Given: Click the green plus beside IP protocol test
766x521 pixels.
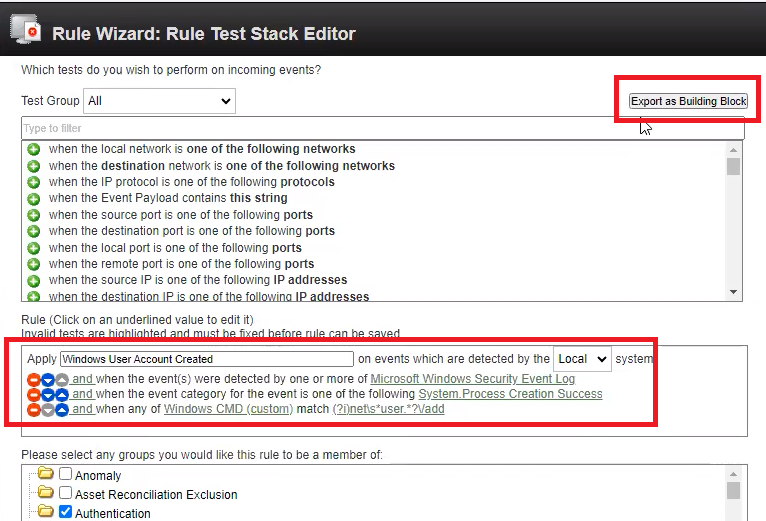Looking at the screenshot, I should tap(34, 182).
